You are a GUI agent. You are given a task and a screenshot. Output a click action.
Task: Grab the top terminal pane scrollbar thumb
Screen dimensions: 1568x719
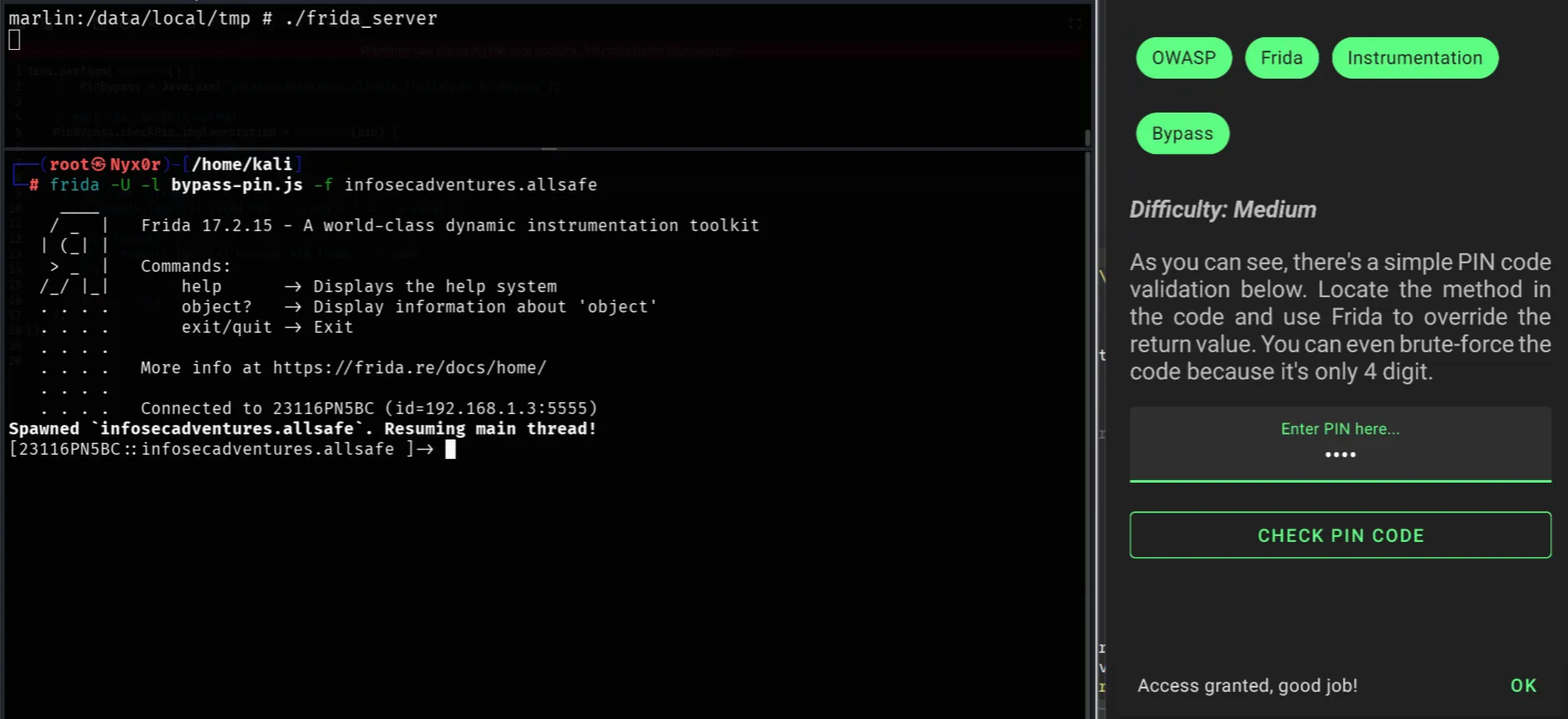pos(1087,136)
